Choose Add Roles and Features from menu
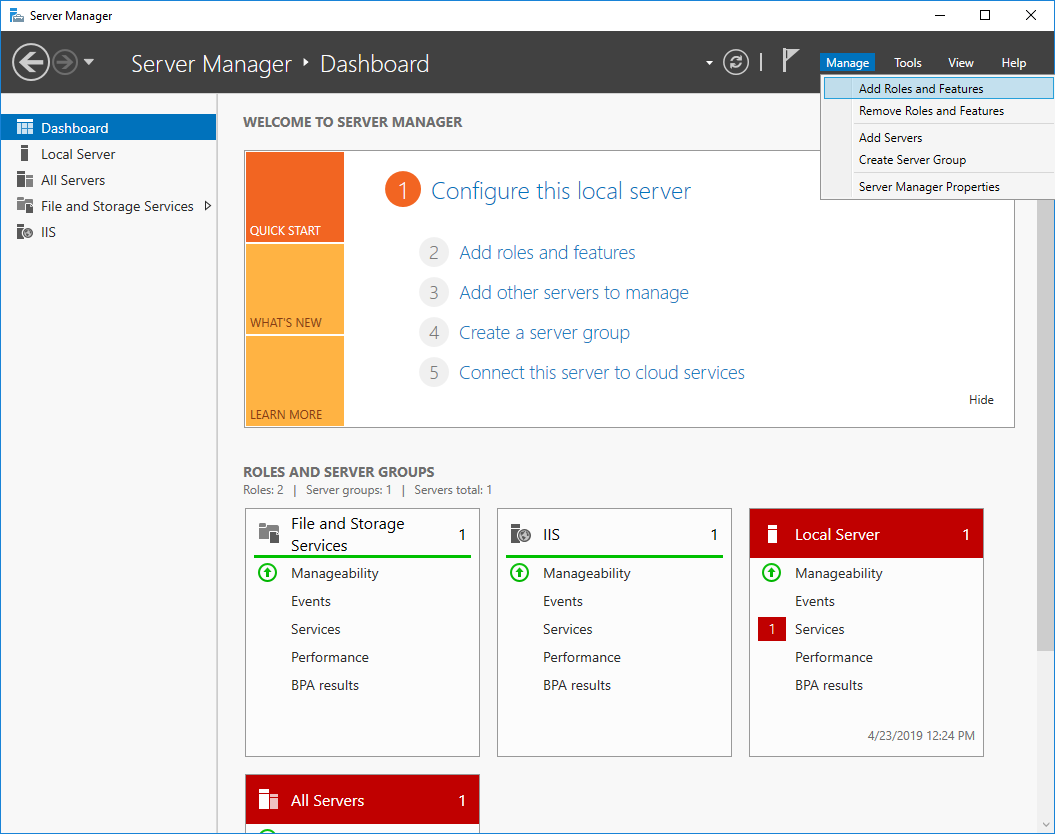Screen dimensions: 1055x834 point(938,89)
